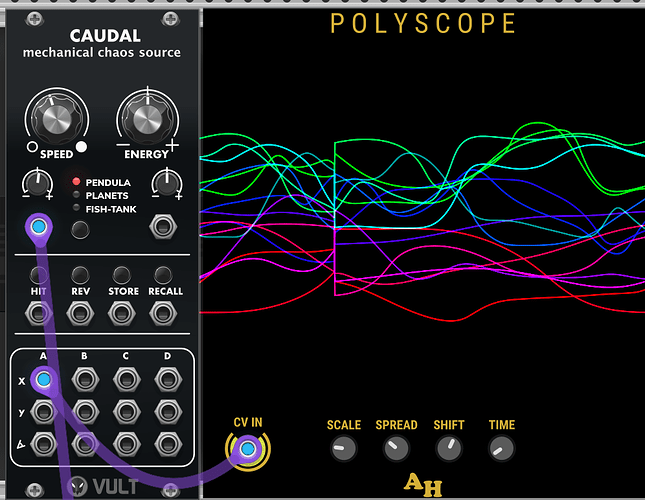Click the D column Y output jack

(168, 412)
